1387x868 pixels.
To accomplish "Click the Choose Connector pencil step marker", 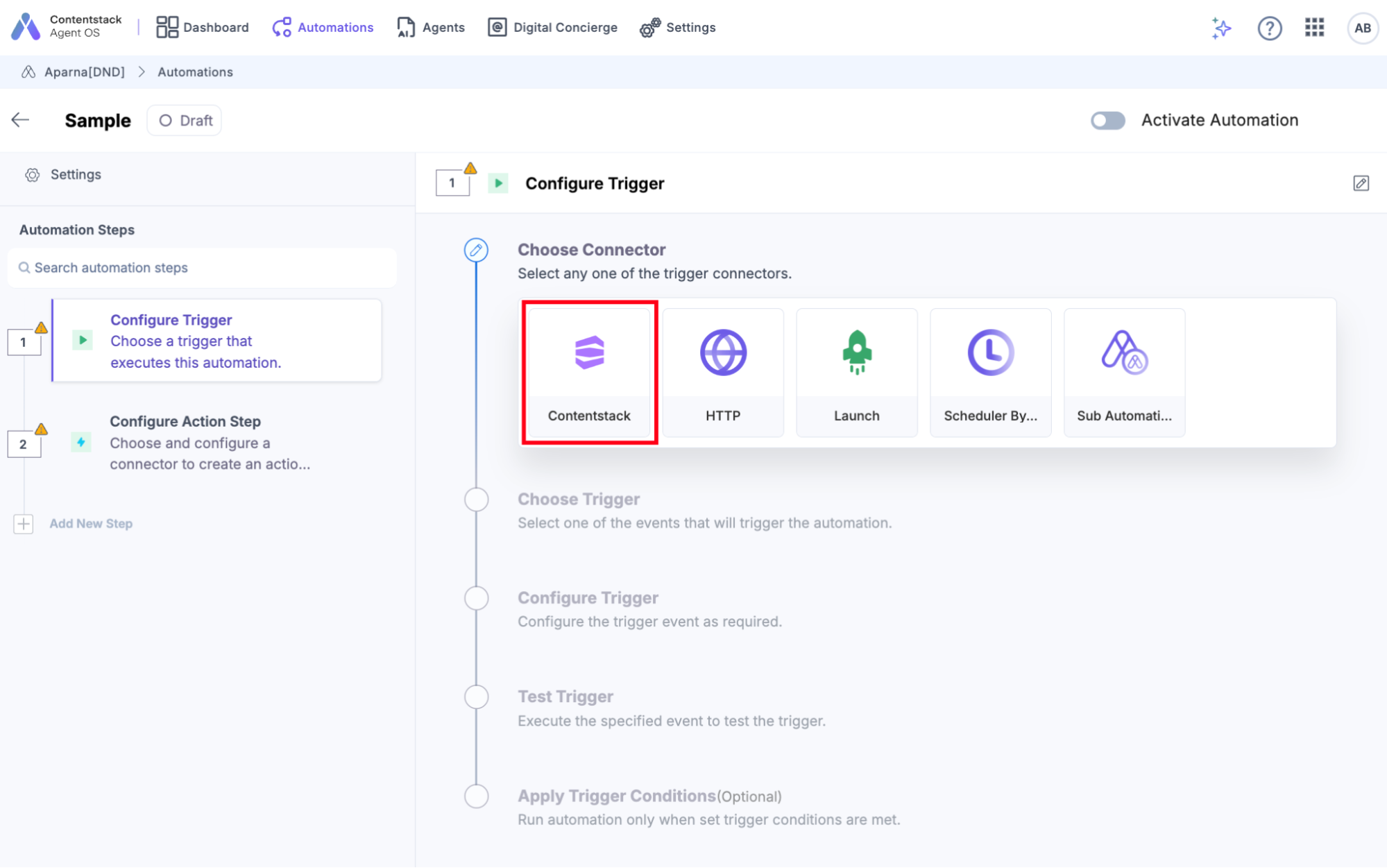I will [x=476, y=250].
